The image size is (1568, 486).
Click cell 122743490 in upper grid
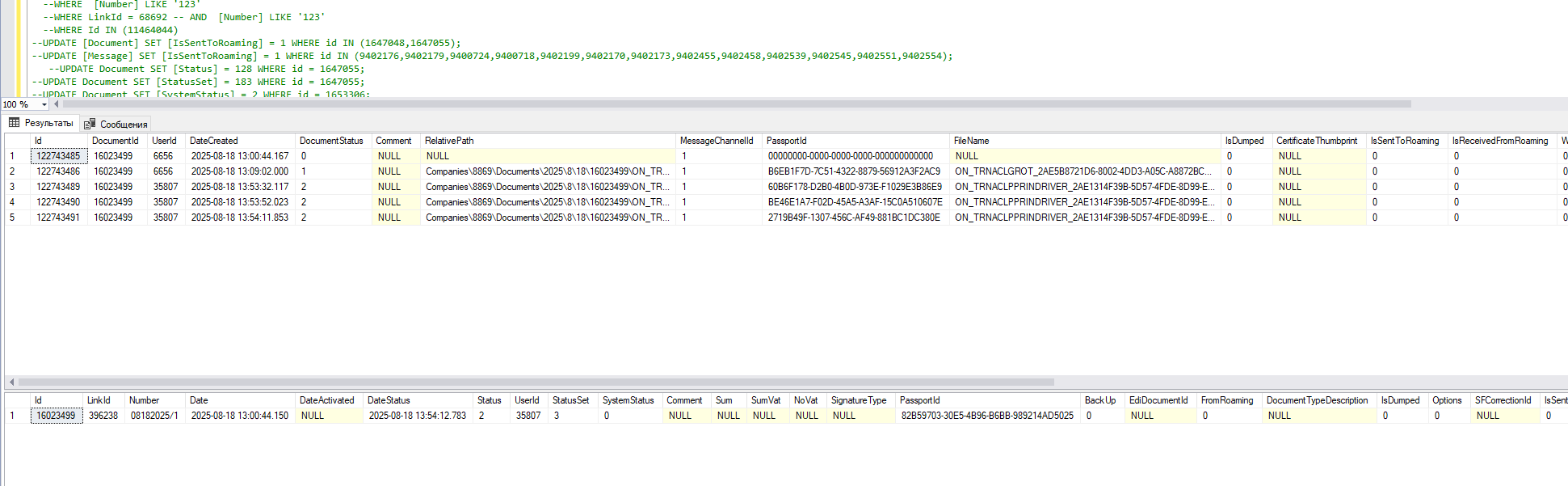(x=59, y=202)
